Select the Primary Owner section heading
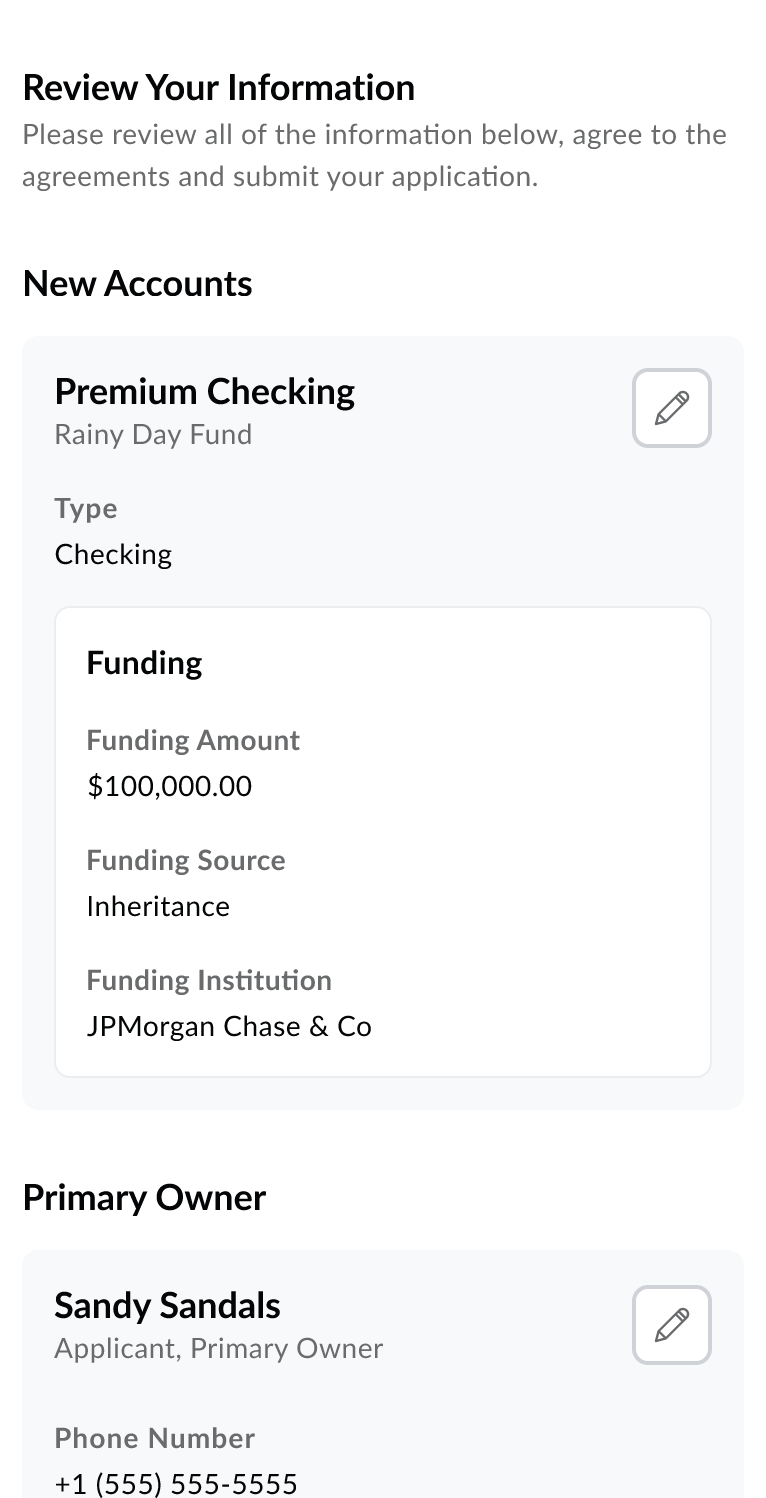Image resolution: width=766 pixels, height=1498 pixels. click(x=144, y=1198)
